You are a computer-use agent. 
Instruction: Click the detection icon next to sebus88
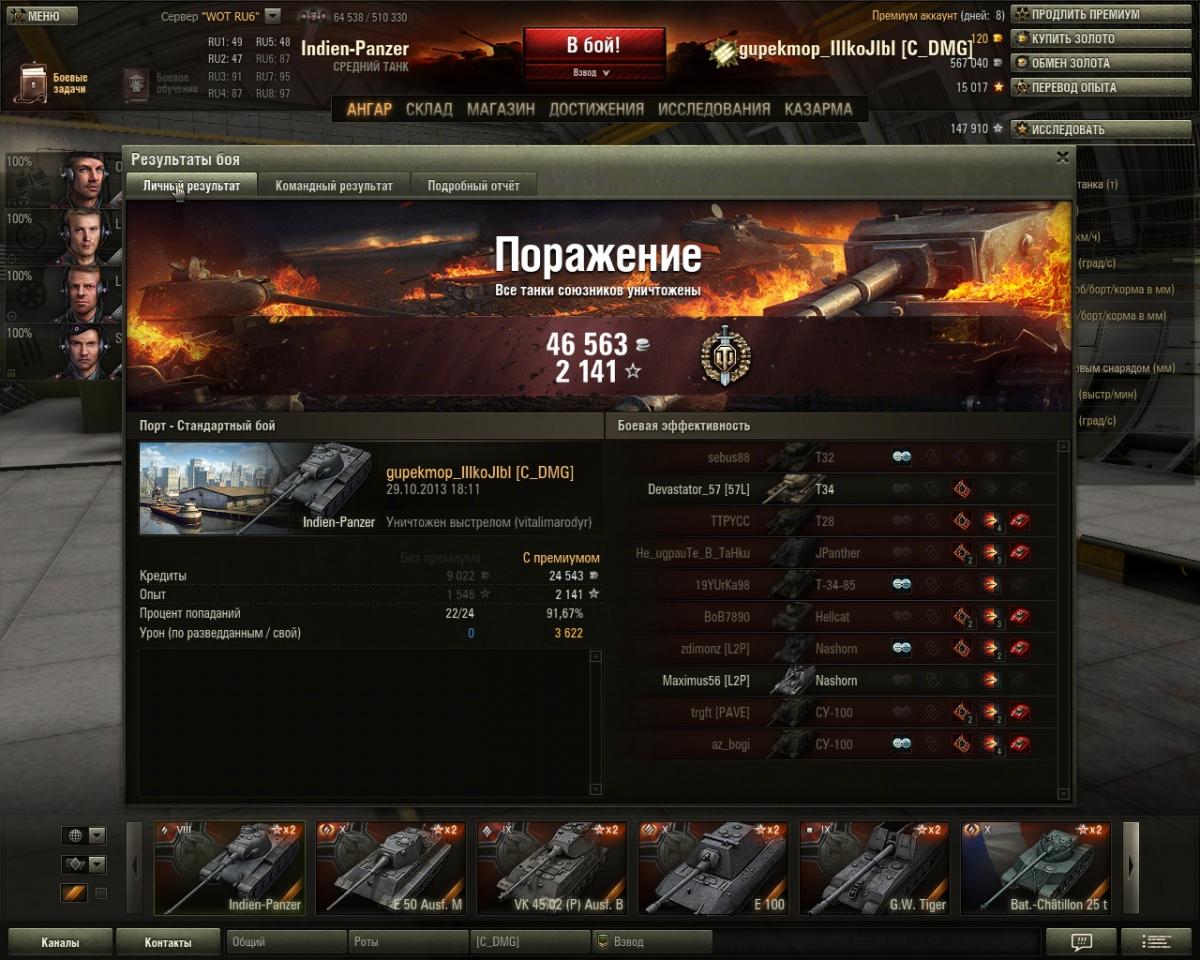click(x=901, y=457)
